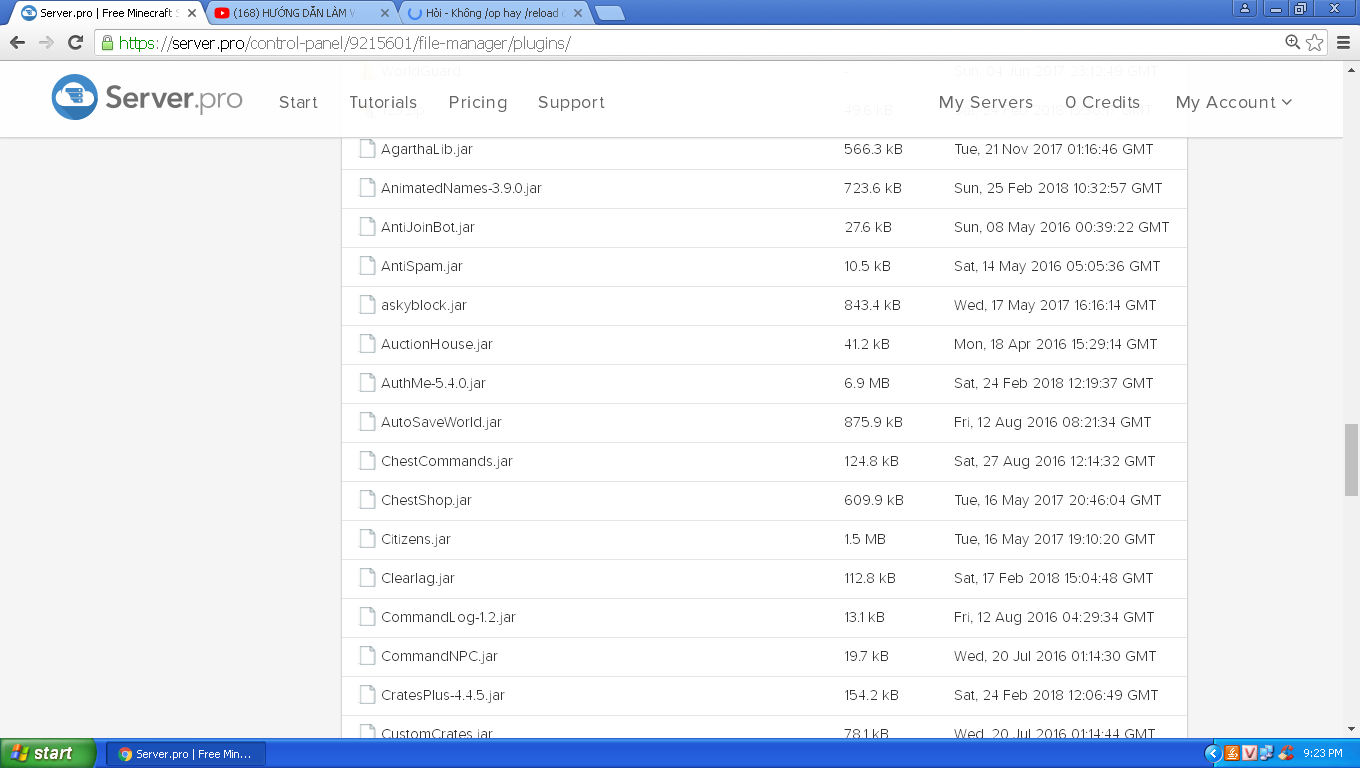This screenshot has width=1360, height=768.
Task: Open the Start menu item on Server.pro
Action: coord(298,102)
